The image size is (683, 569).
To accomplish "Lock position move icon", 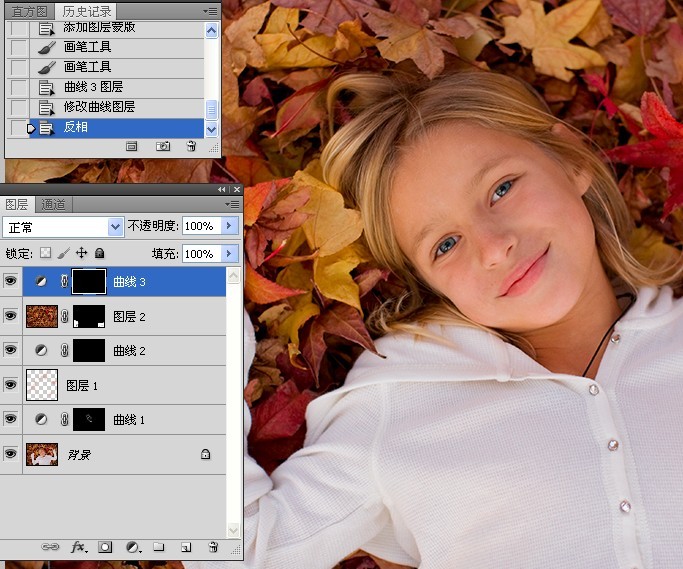I will pos(81,253).
